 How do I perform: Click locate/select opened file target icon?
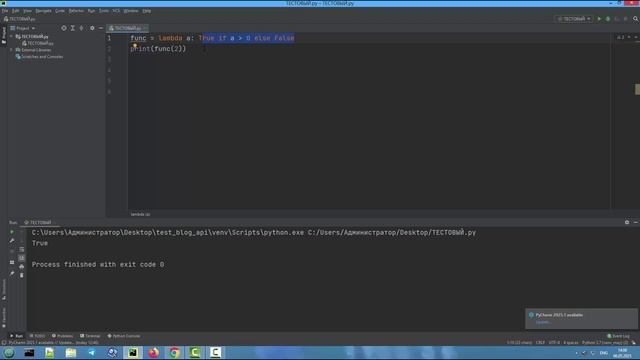[64, 28]
